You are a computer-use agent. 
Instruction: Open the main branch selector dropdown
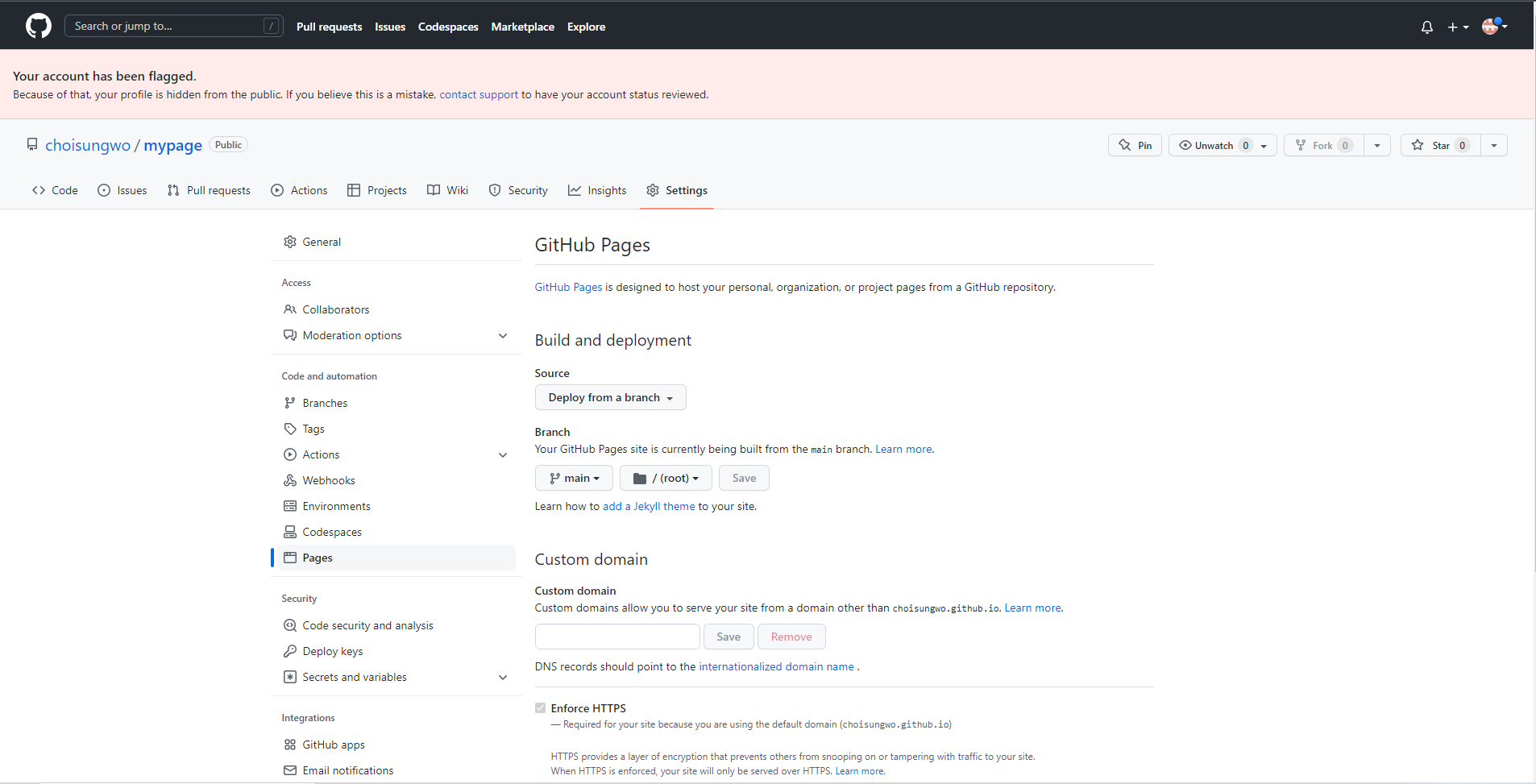(x=574, y=478)
